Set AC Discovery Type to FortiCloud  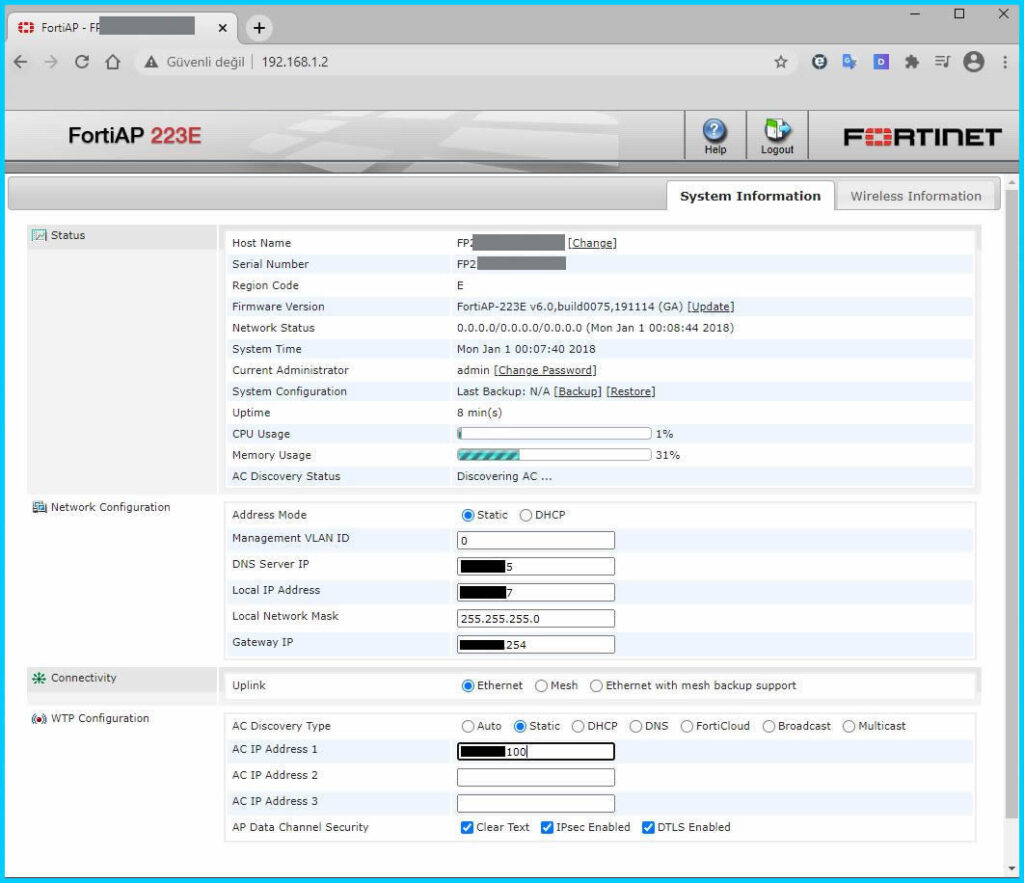pyautogui.click(x=686, y=726)
